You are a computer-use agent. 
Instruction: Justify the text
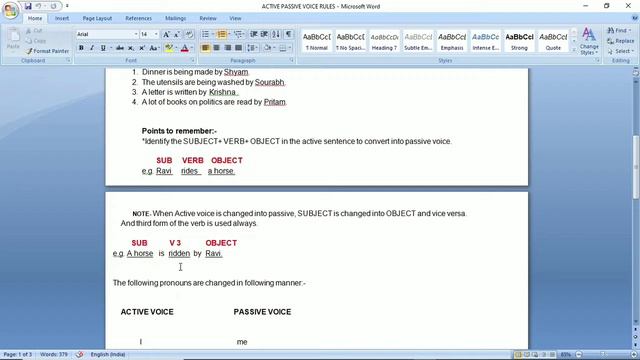point(238,48)
